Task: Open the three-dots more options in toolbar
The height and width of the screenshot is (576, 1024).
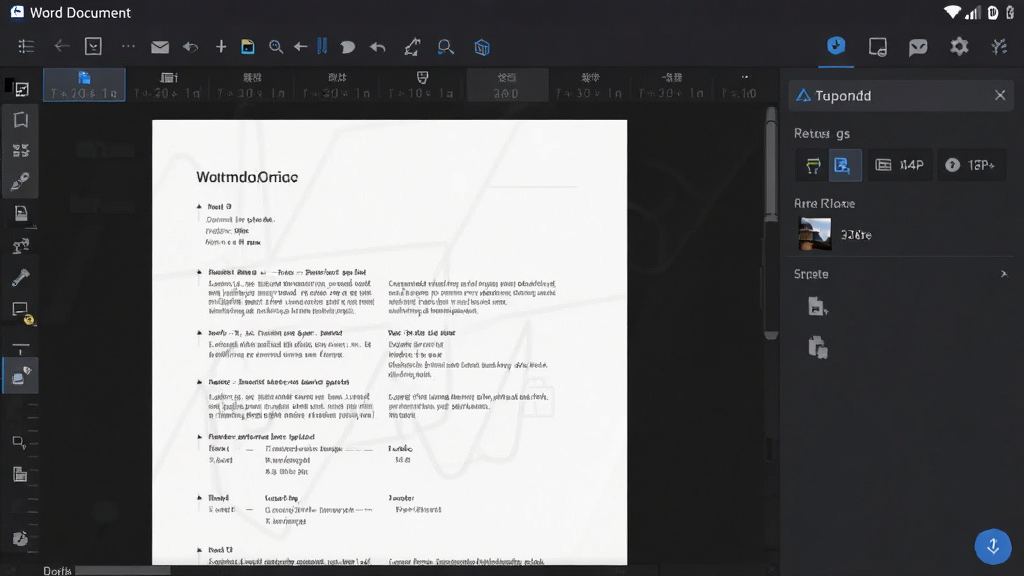Action: [128, 46]
